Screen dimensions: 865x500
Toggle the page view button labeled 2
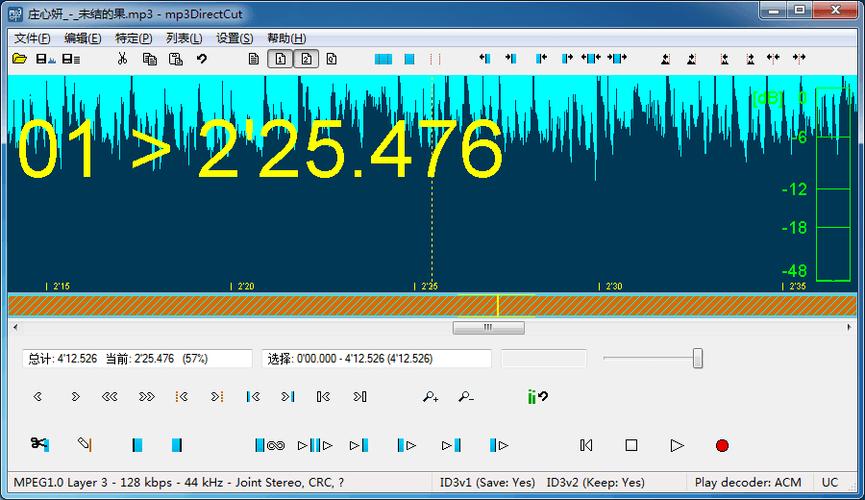(x=306, y=58)
